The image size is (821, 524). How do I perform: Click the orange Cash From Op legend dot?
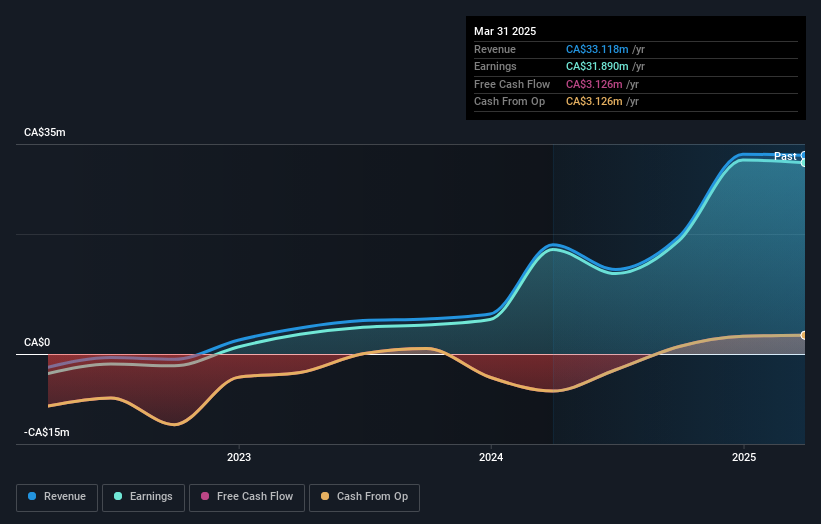[x=325, y=496]
